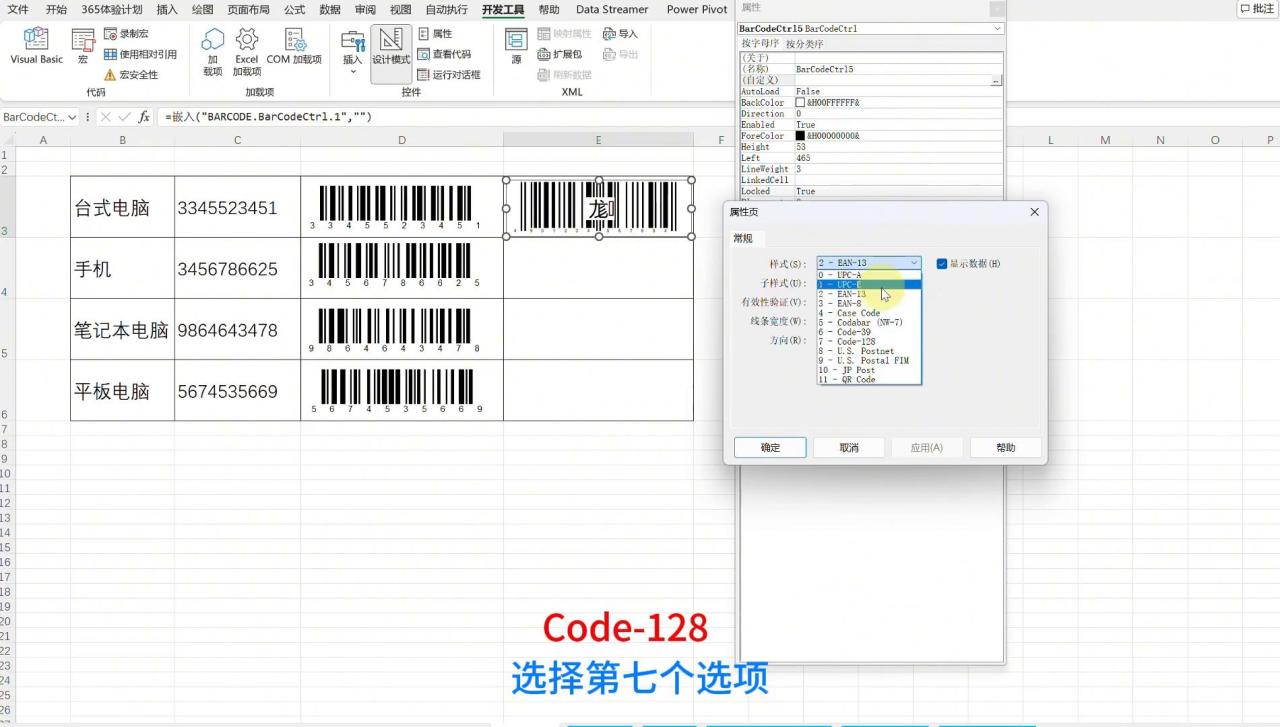
Task: Open the 文件 menu tab
Action: 18,9
